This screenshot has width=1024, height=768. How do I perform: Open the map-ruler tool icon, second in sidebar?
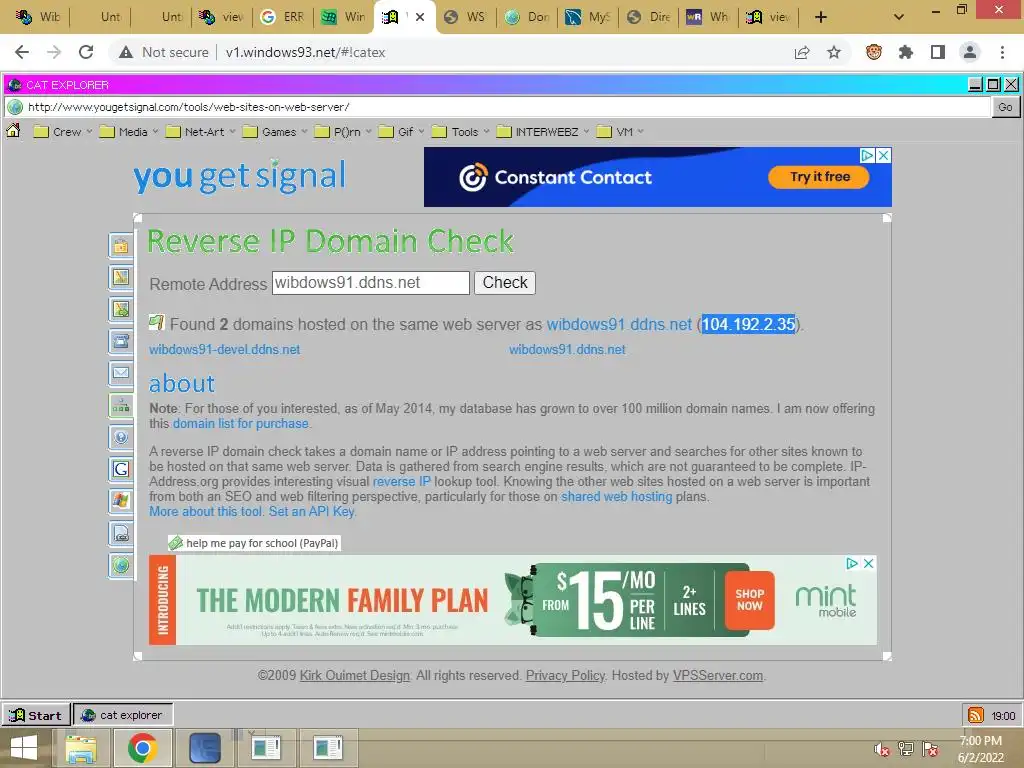tap(121, 278)
